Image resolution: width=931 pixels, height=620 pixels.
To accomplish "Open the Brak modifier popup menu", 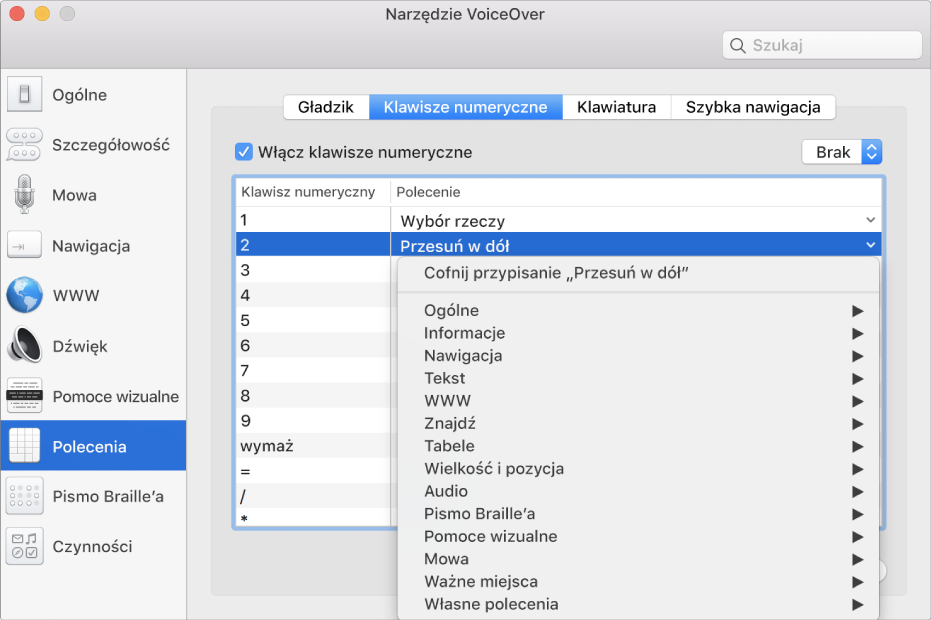I will coord(841,152).
